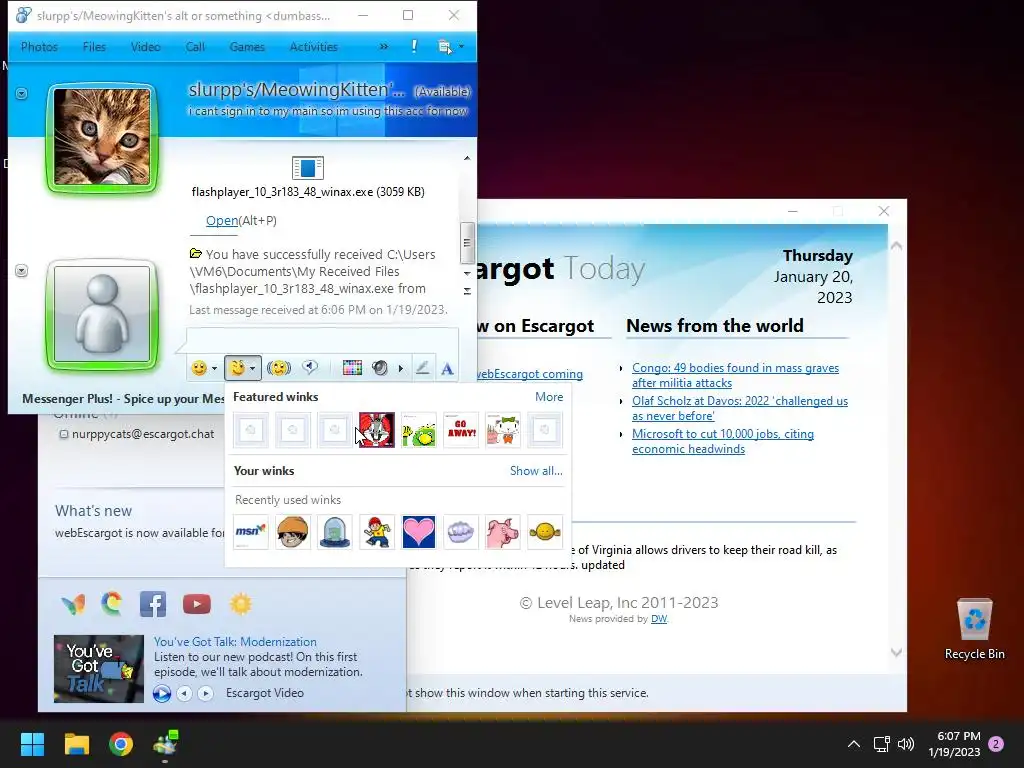Collapse your own display picture arrow
The image size is (1024, 768).
coord(22,270)
